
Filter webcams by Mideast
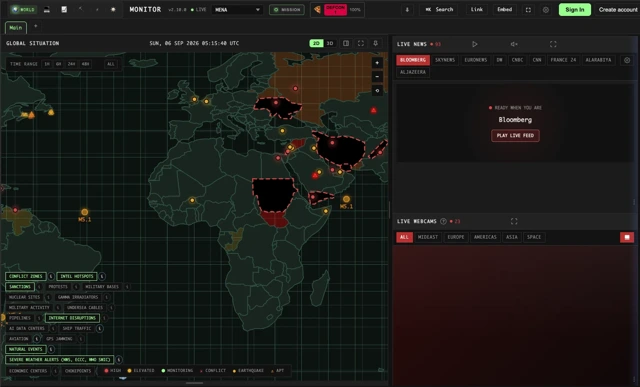[x=428, y=237]
